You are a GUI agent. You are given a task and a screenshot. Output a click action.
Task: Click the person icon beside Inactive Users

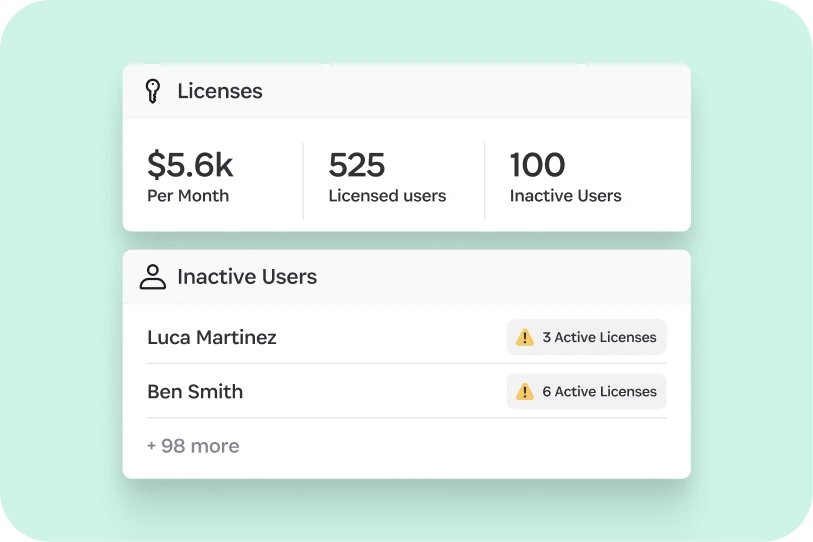coord(152,276)
